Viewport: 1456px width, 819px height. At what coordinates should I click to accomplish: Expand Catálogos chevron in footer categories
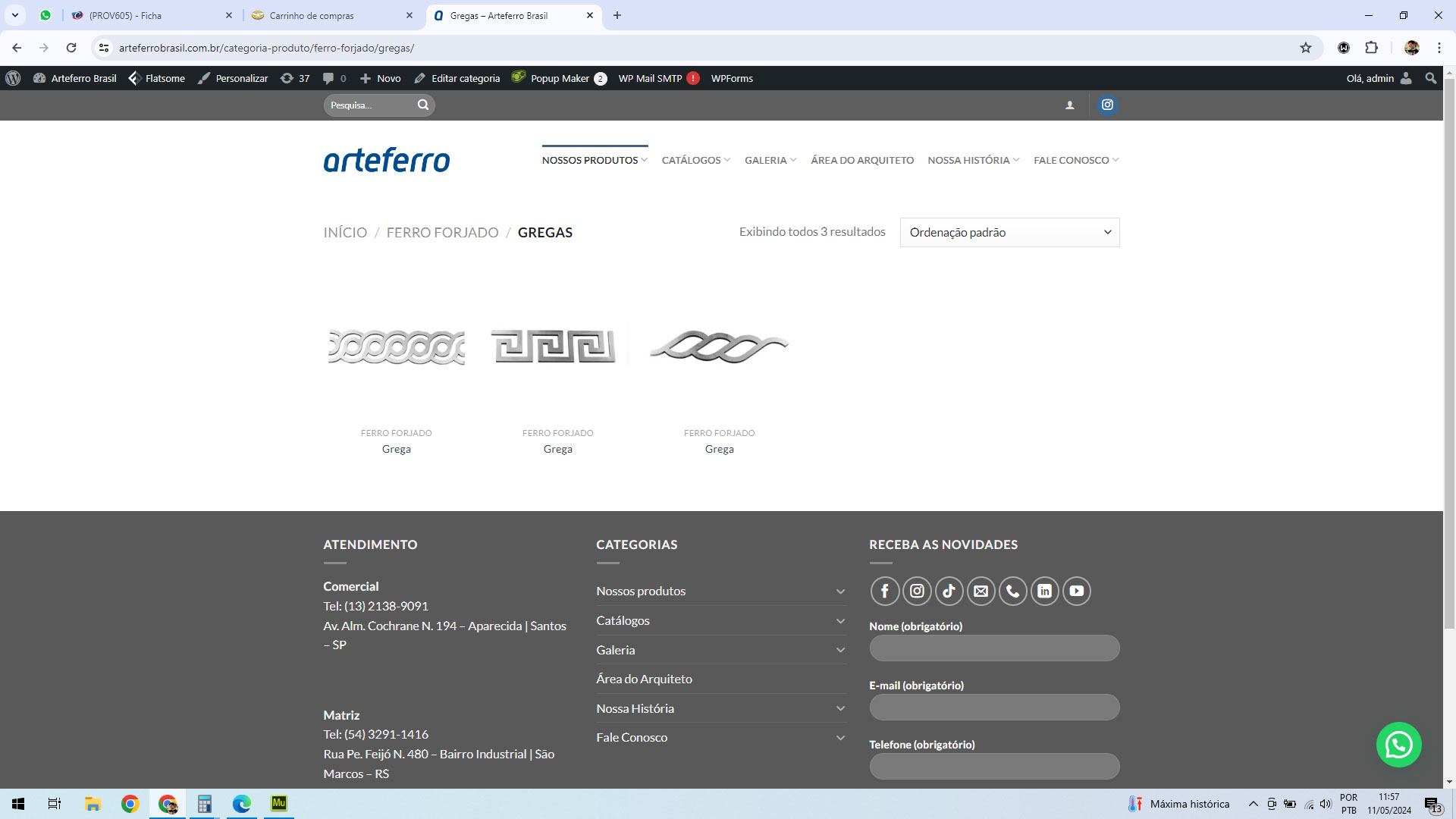tap(840, 621)
